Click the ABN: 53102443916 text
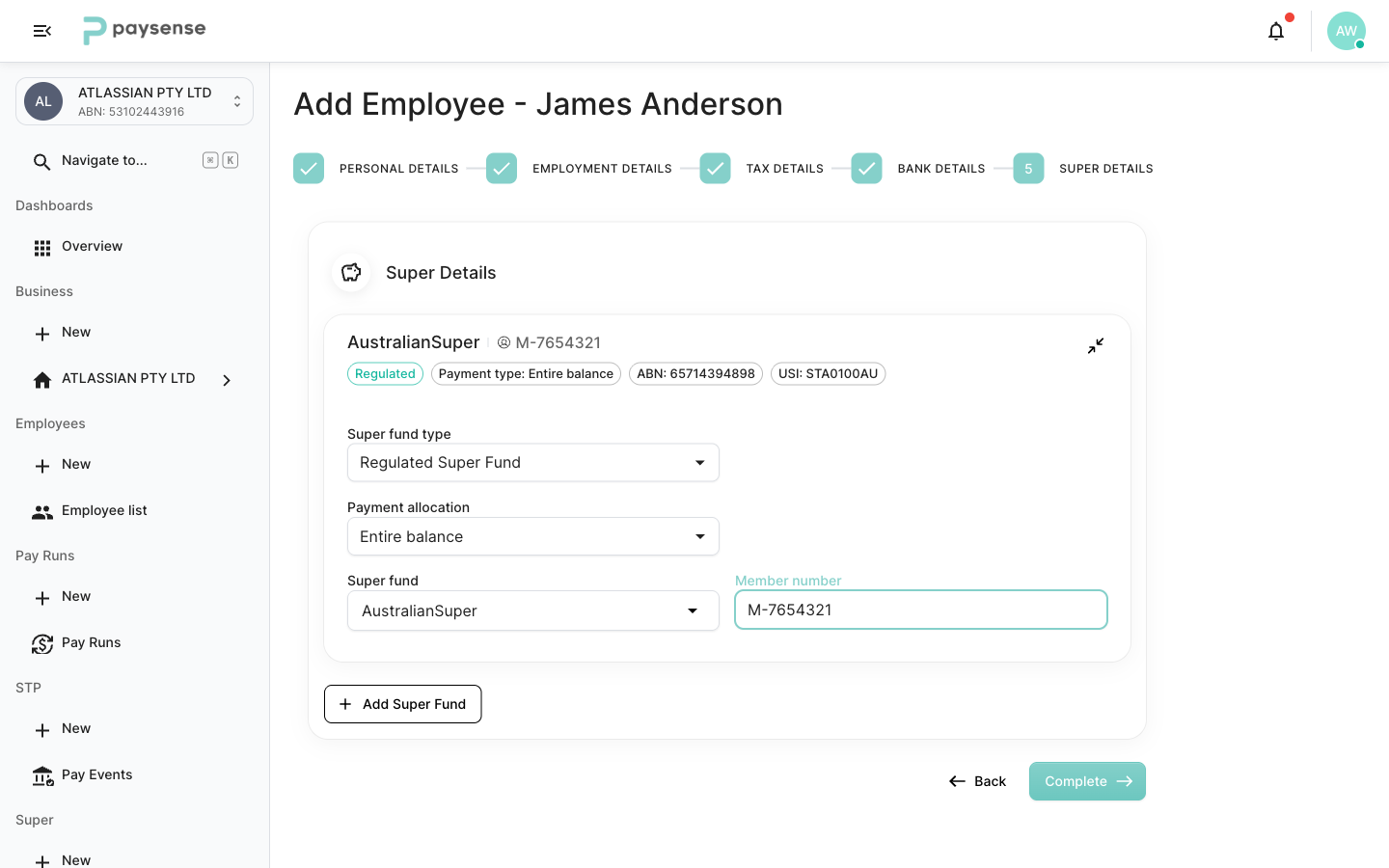Viewport: 1389px width, 868px height. [131, 112]
